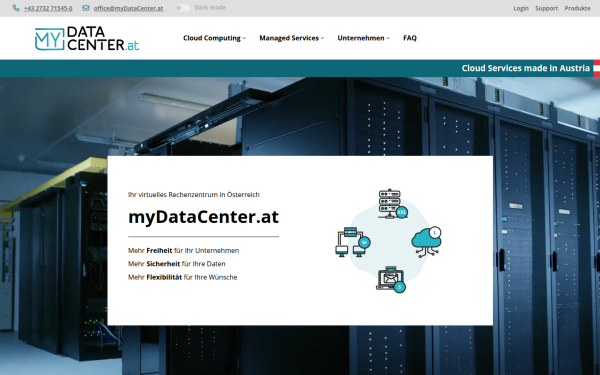Select the L cloud icon

(426, 242)
